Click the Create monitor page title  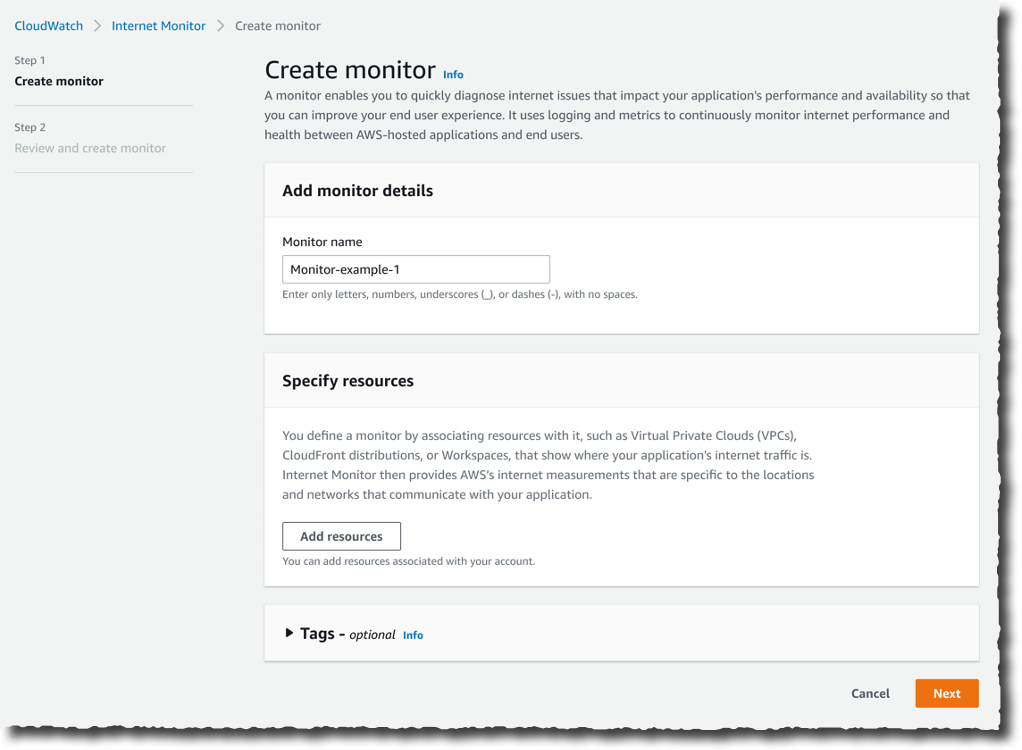point(350,70)
